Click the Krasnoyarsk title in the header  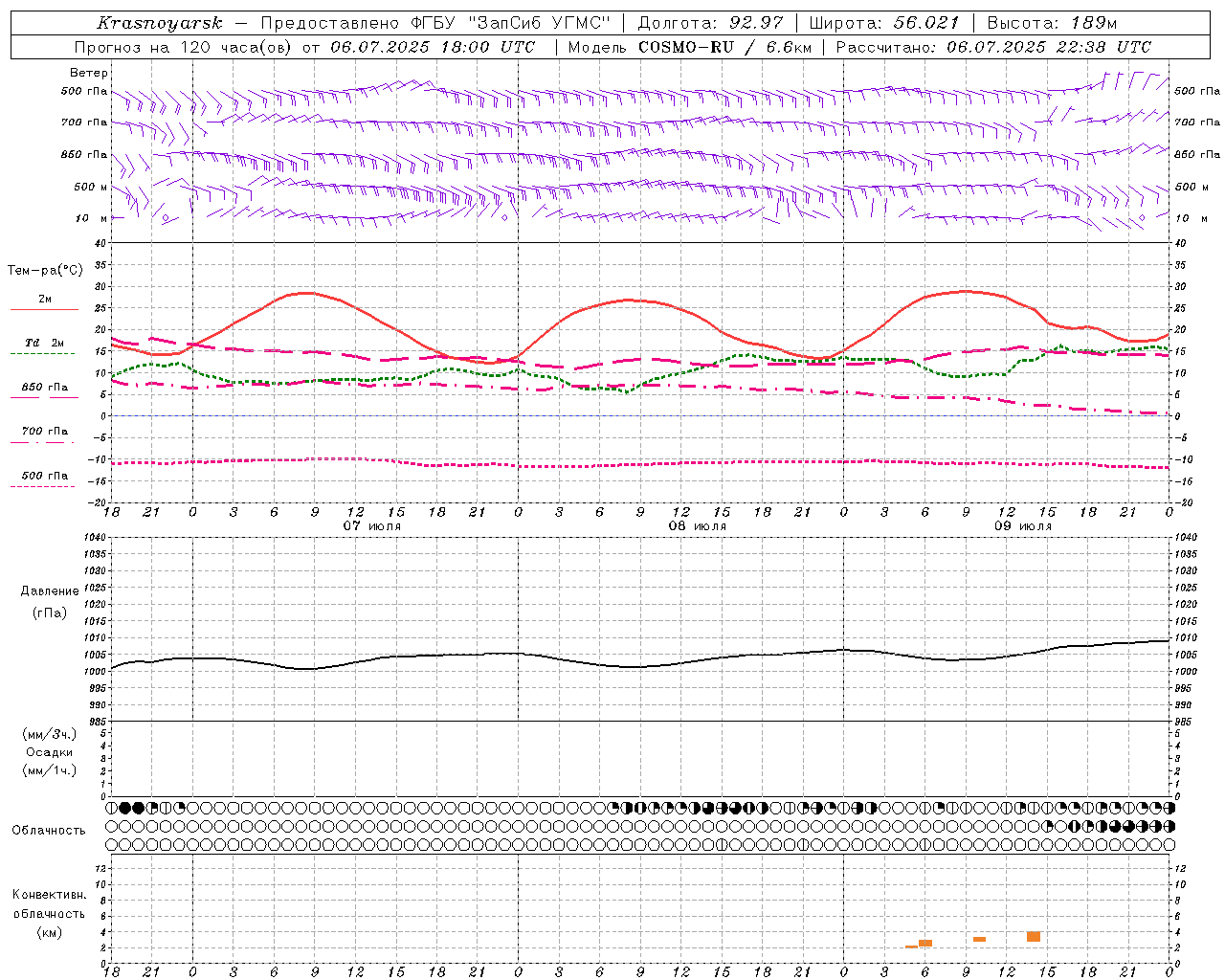(x=160, y=23)
